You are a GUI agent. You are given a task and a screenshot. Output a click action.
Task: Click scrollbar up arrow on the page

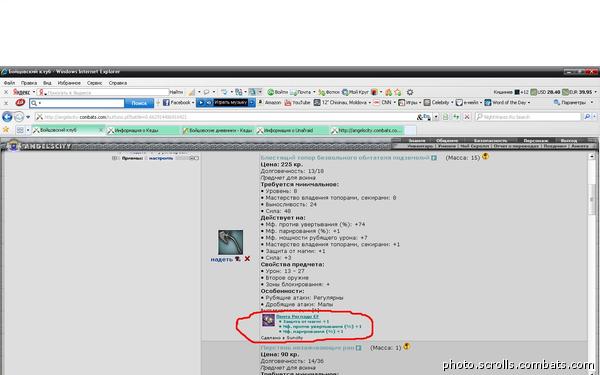click(x=593, y=156)
